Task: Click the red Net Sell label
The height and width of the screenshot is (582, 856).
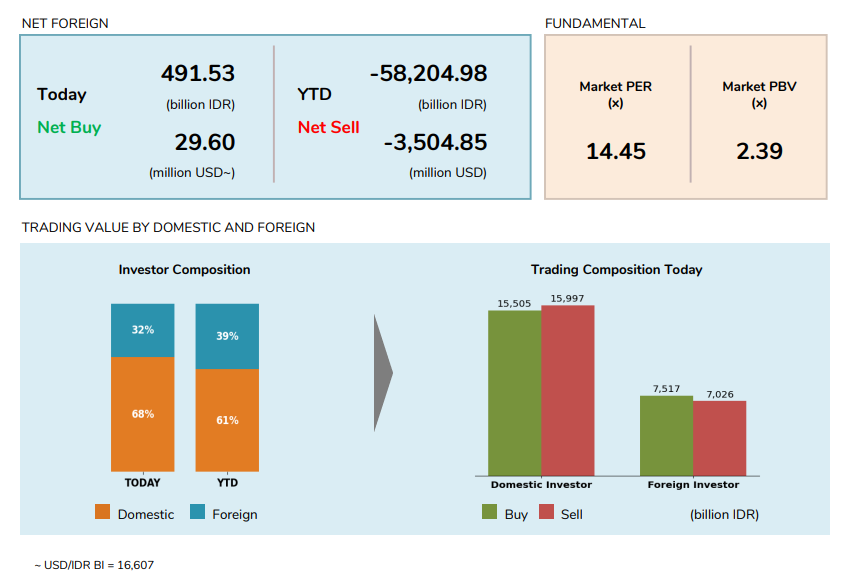Action: tap(328, 127)
